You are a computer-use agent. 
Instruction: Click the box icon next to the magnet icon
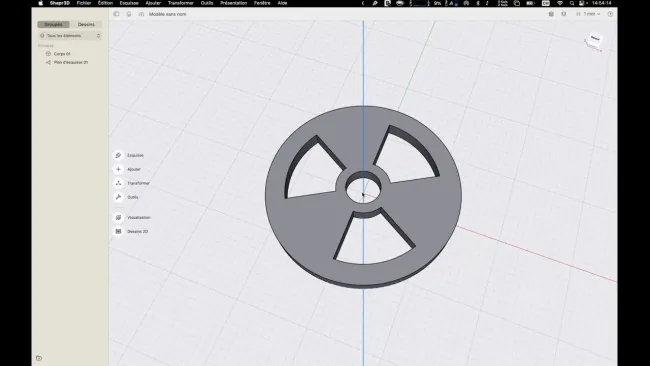[551, 14]
